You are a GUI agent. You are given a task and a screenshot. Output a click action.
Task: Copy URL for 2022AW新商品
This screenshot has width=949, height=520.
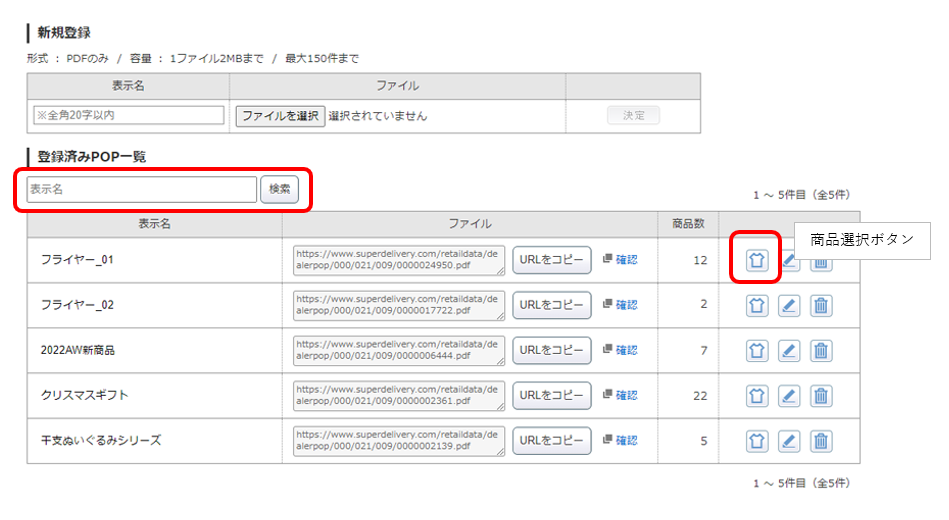551,351
